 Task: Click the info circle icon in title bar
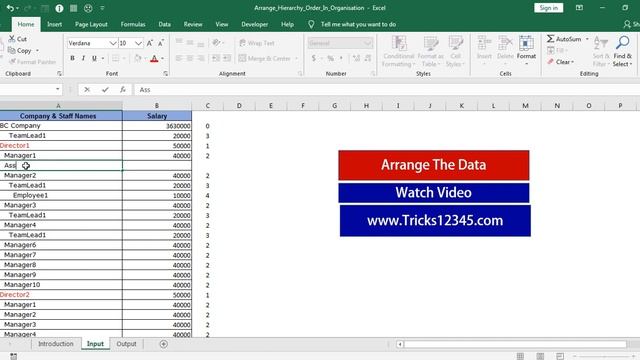click(x=59, y=8)
